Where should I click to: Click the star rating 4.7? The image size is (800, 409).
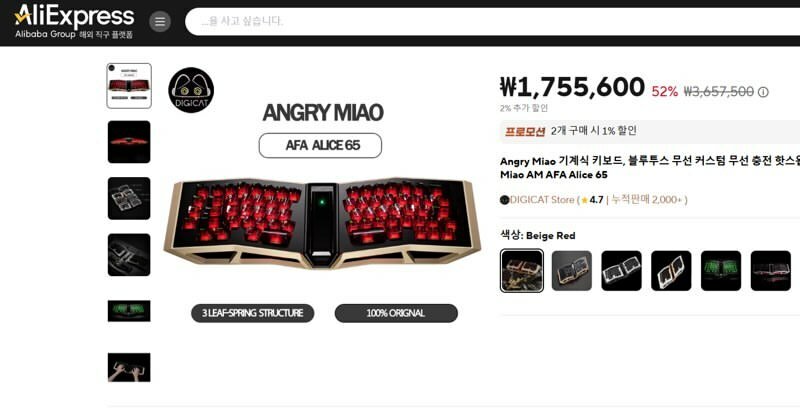tap(592, 200)
